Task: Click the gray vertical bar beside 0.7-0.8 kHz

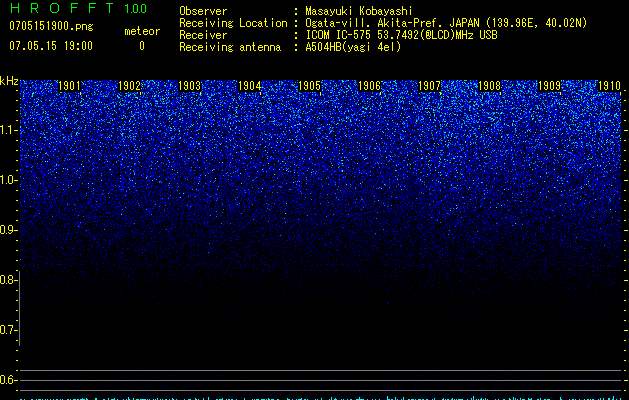Action: 19,308
